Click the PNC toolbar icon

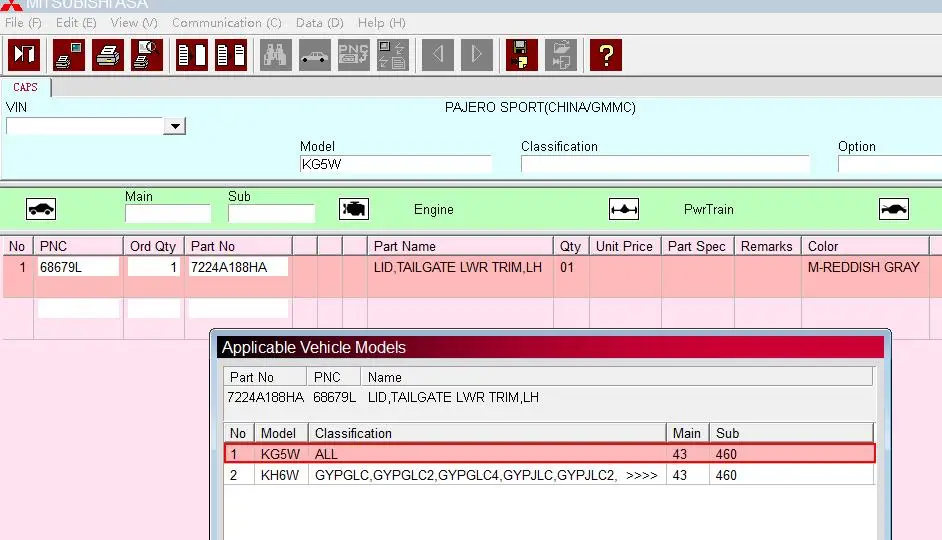pyautogui.click(x=354, y=55)
